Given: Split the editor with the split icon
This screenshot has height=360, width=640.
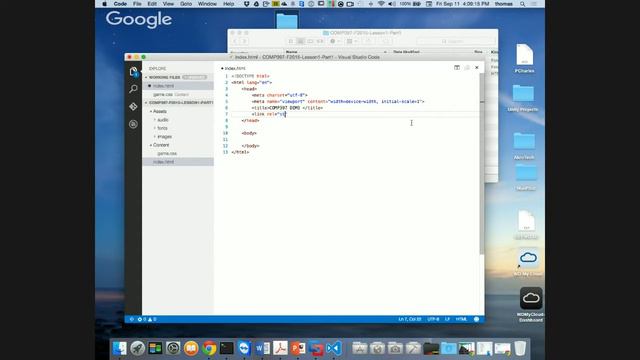Looking at the screenshot, I should click(457, 67).
